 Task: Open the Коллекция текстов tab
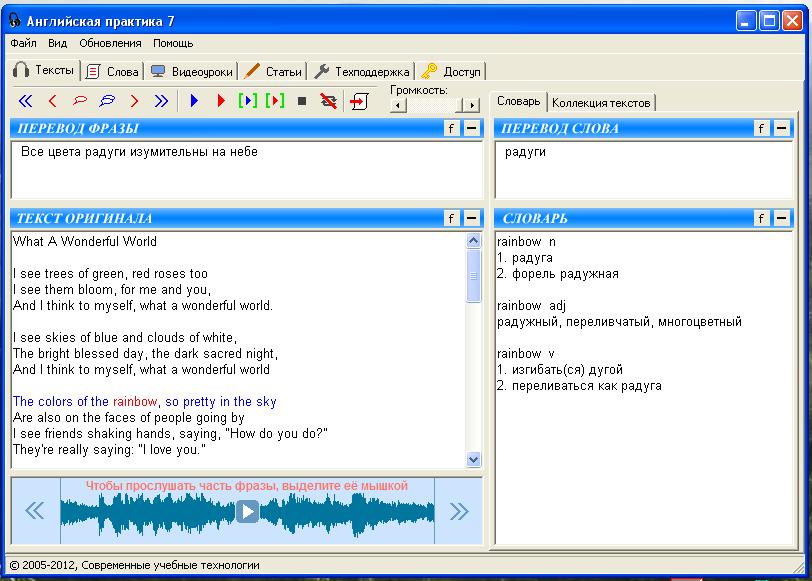pyautogui.click(x=601, y=102)
